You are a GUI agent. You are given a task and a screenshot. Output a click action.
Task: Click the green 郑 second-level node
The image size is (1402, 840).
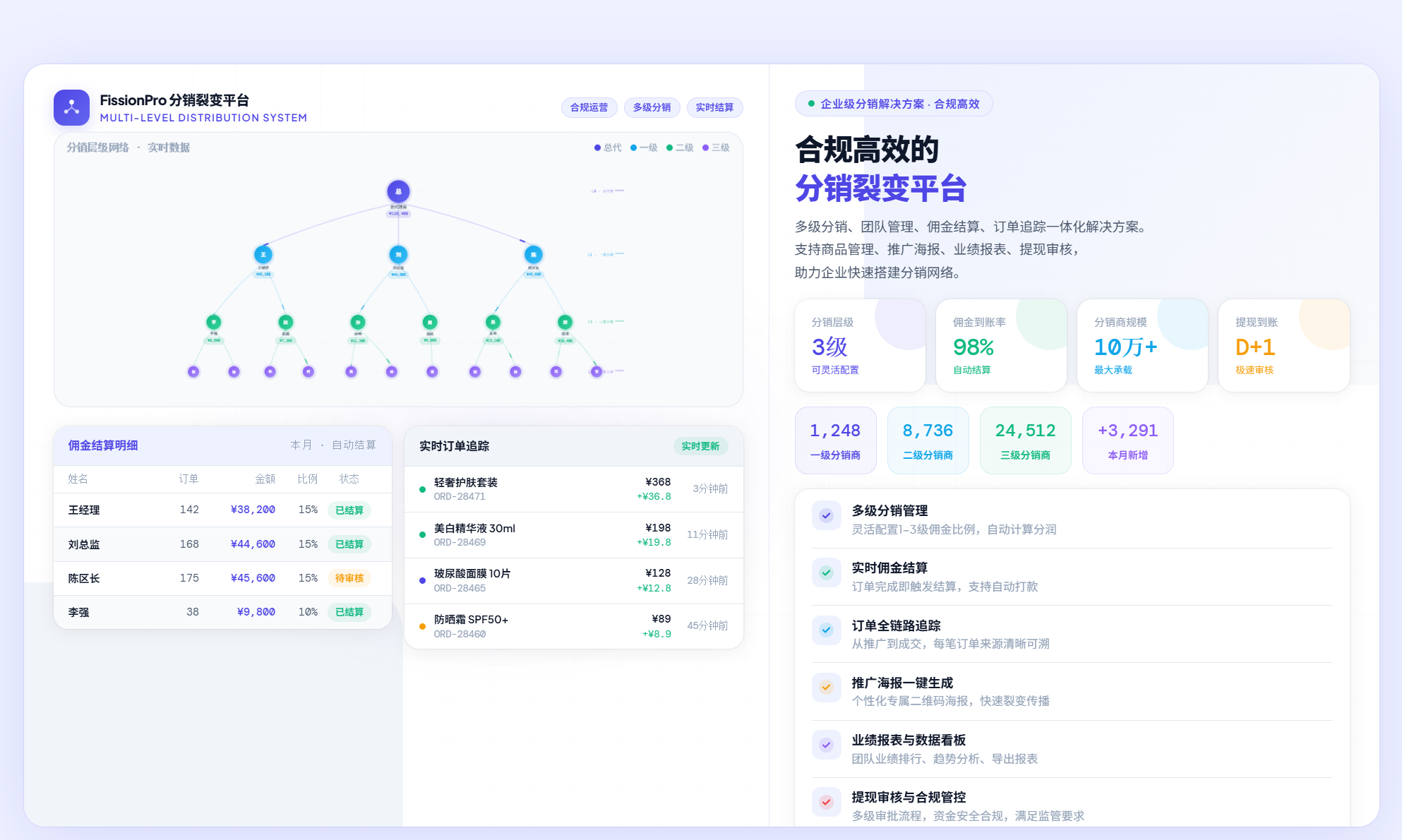[565, 322]
